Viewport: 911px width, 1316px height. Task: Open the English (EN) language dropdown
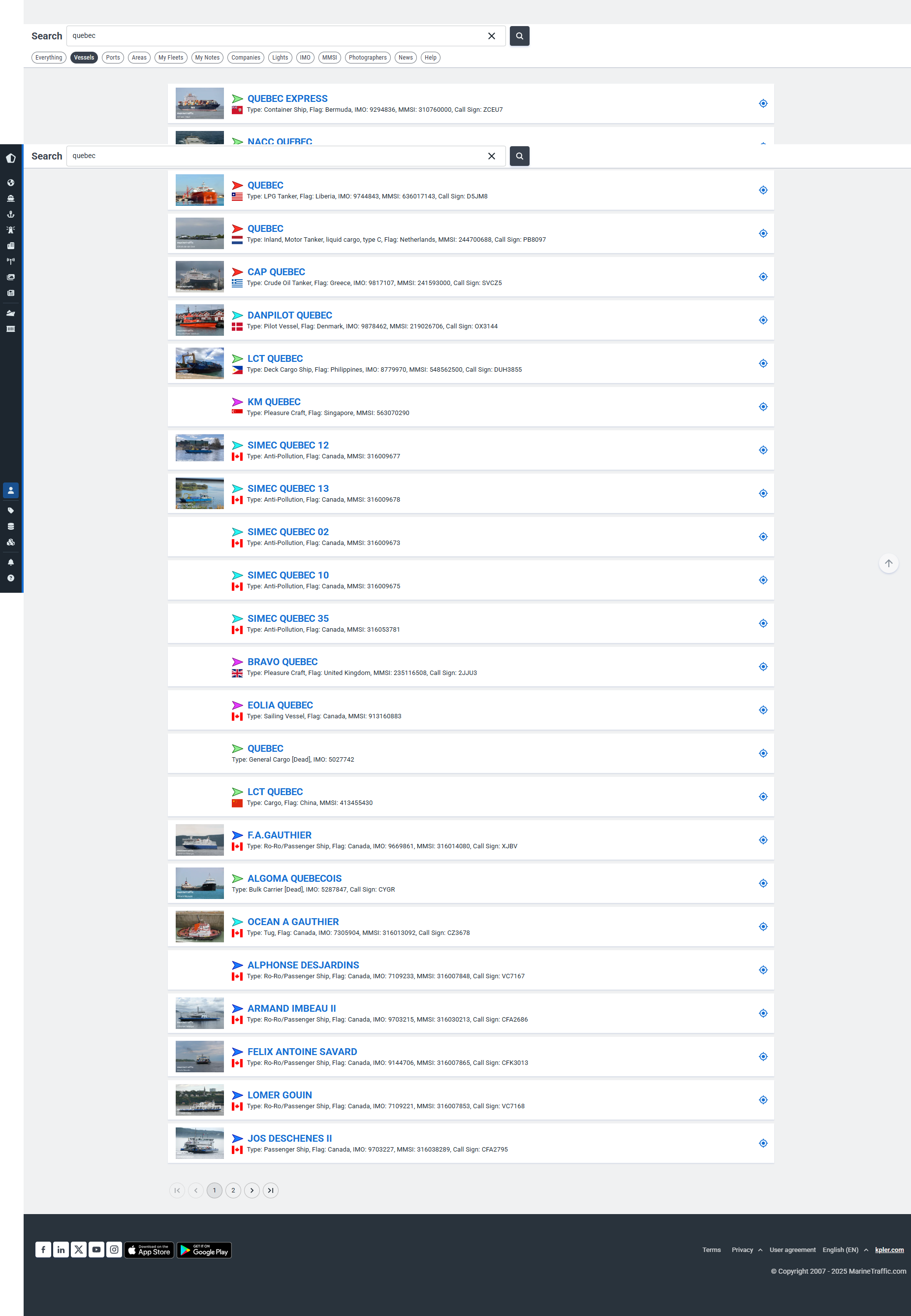coord(846,1251)
